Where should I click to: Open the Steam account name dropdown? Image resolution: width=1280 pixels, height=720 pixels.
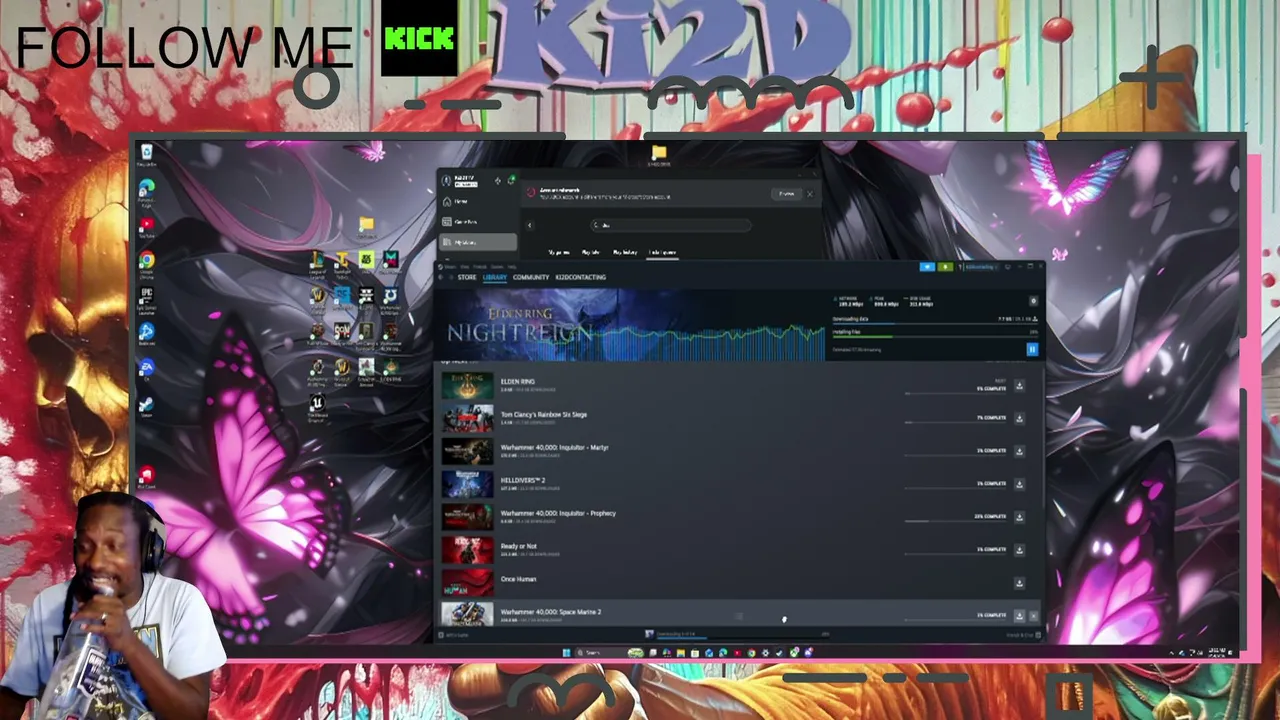coord(980,267)
